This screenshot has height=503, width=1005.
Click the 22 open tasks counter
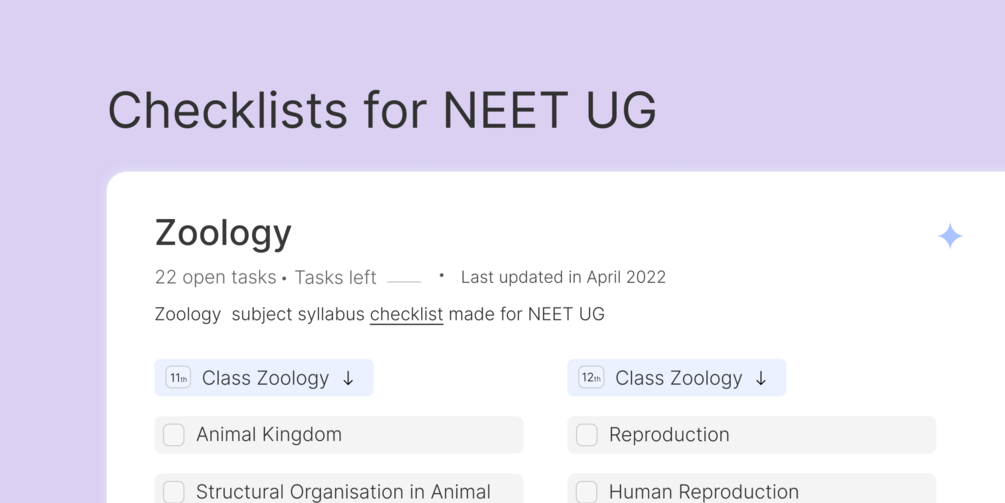pyautogui.click(x=215, y=277)
